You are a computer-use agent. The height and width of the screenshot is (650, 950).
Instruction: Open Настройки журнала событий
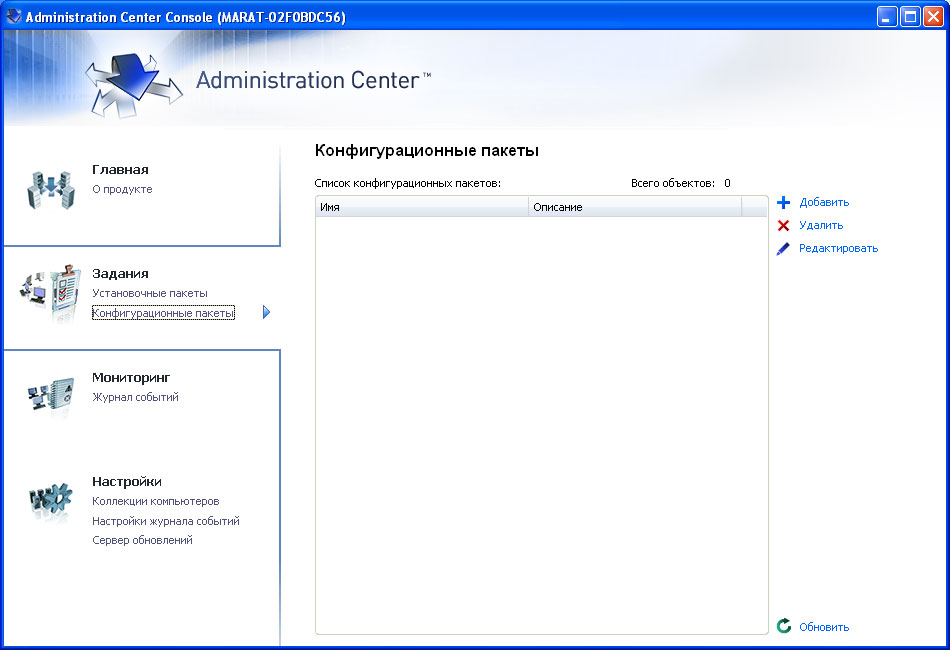166,521
